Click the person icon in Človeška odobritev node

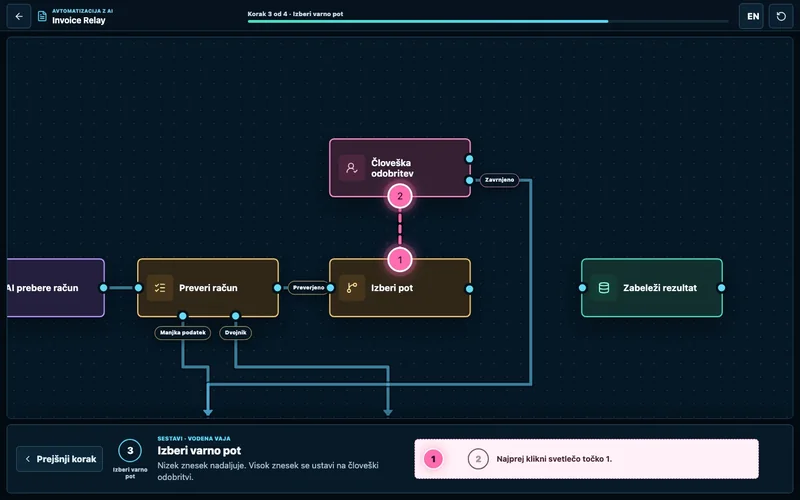click(352, 168)
